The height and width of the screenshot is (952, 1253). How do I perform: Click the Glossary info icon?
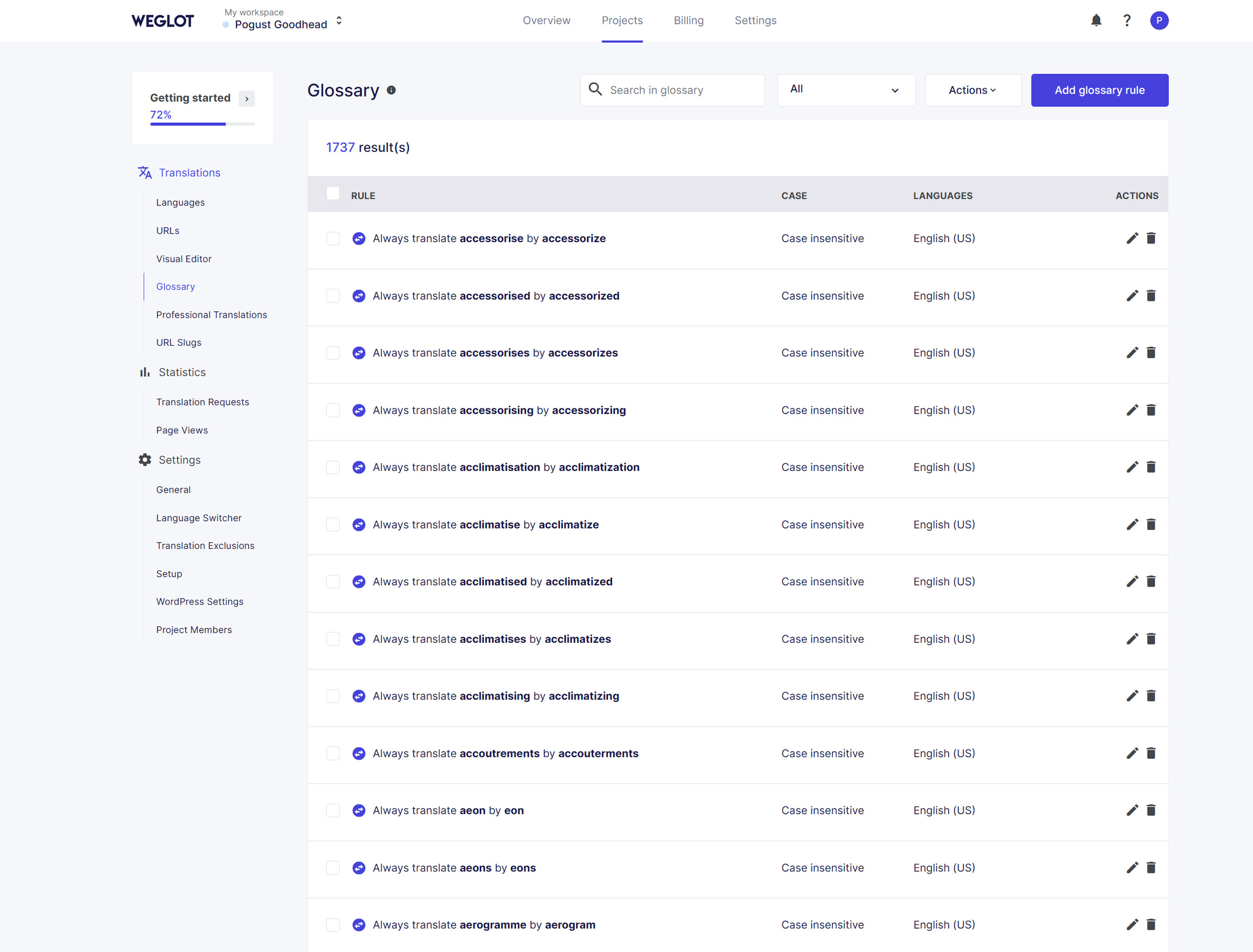(391, 90)
